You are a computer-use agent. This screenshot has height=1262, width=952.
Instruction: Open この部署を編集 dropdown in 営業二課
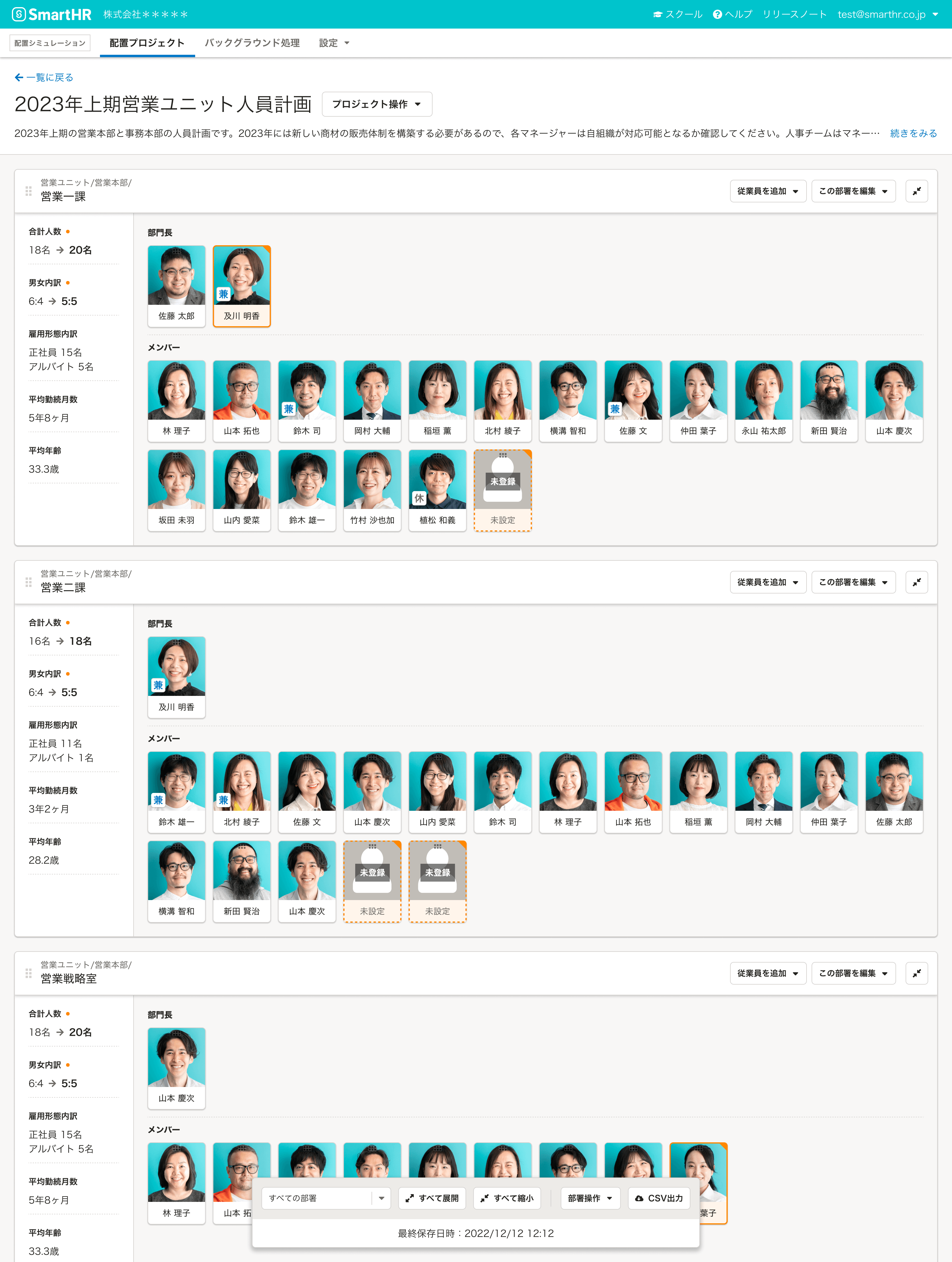[x=853, y=582]
